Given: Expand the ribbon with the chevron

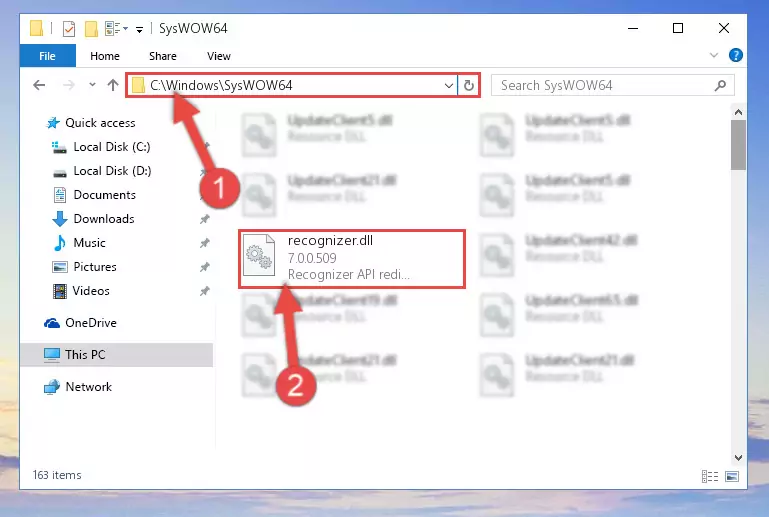Looking at the screenshot, I should 714,55.
